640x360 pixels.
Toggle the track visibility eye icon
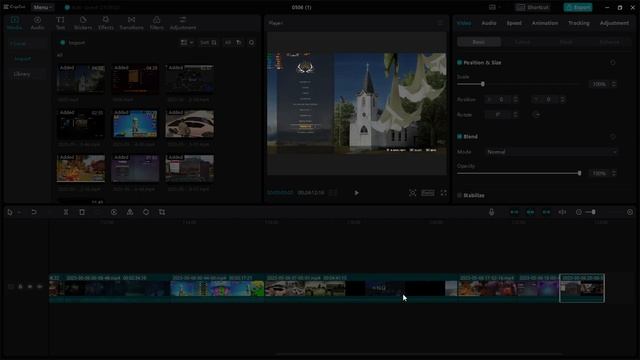click(30, 287)
